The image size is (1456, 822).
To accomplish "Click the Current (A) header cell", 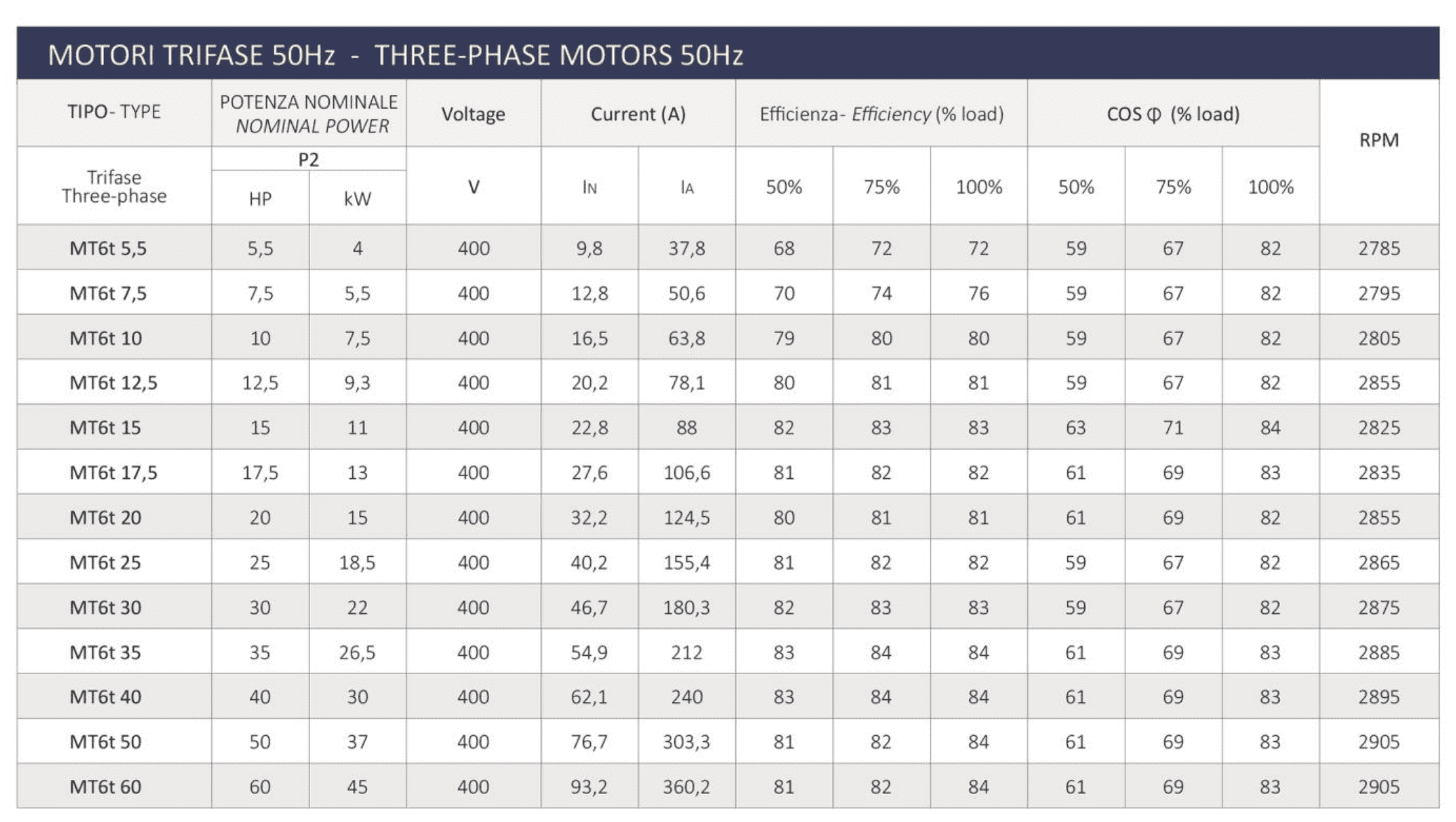I will 638,114.
